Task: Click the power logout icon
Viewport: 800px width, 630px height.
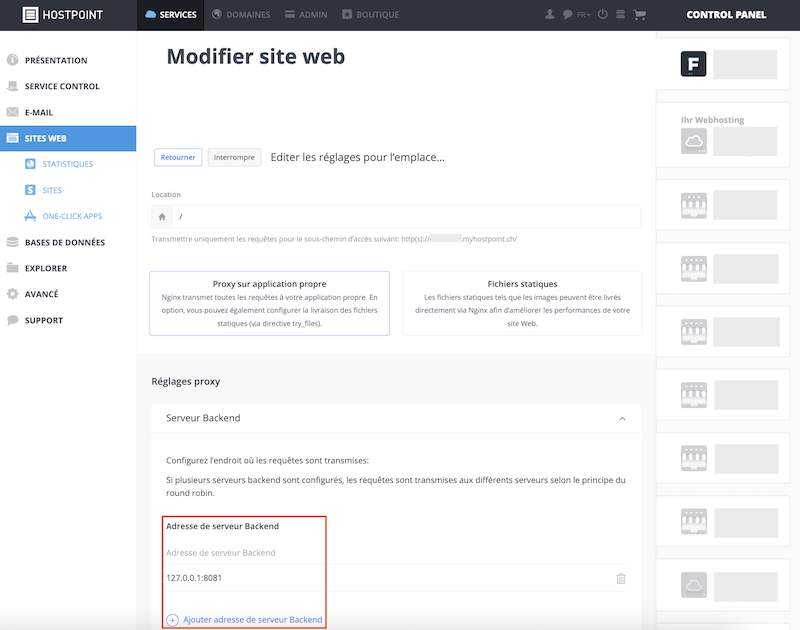Action: [603, 14]
